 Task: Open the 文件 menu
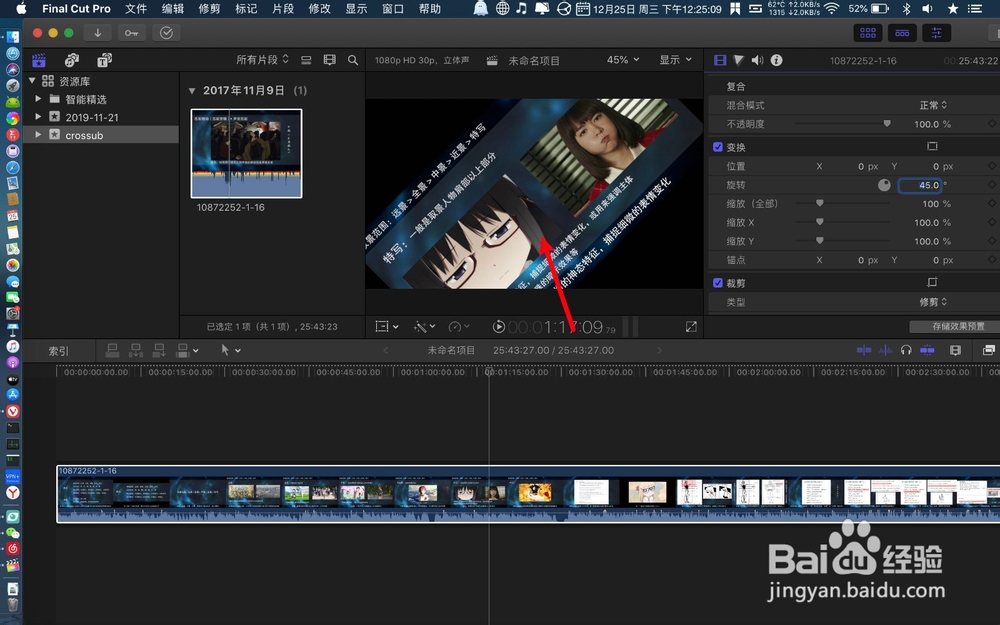136,8
